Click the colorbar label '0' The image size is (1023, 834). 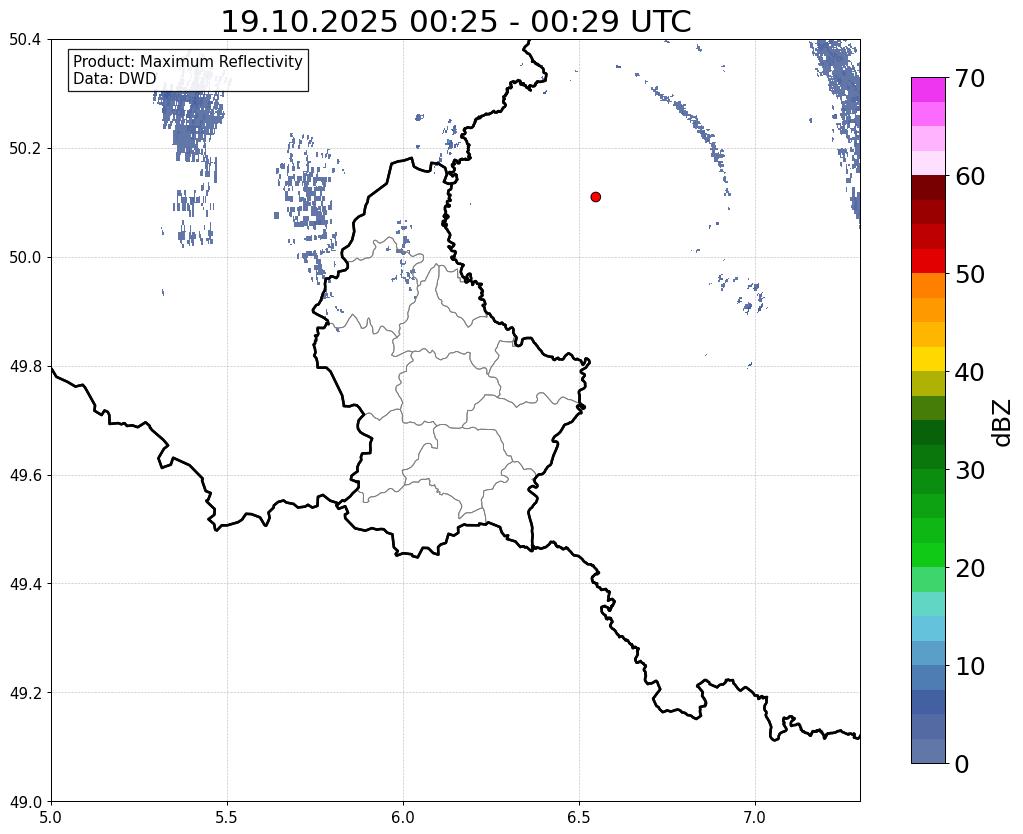[962, 764]
